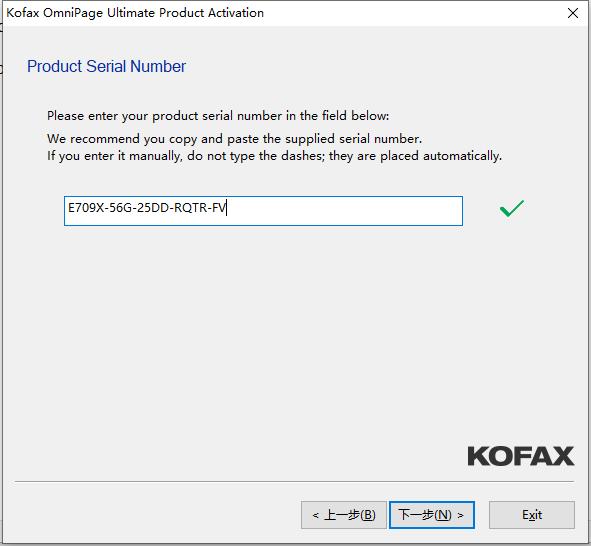This screenshot has width=591, height=546.
Task: Click the Exit button
Action: coord(532,515)
